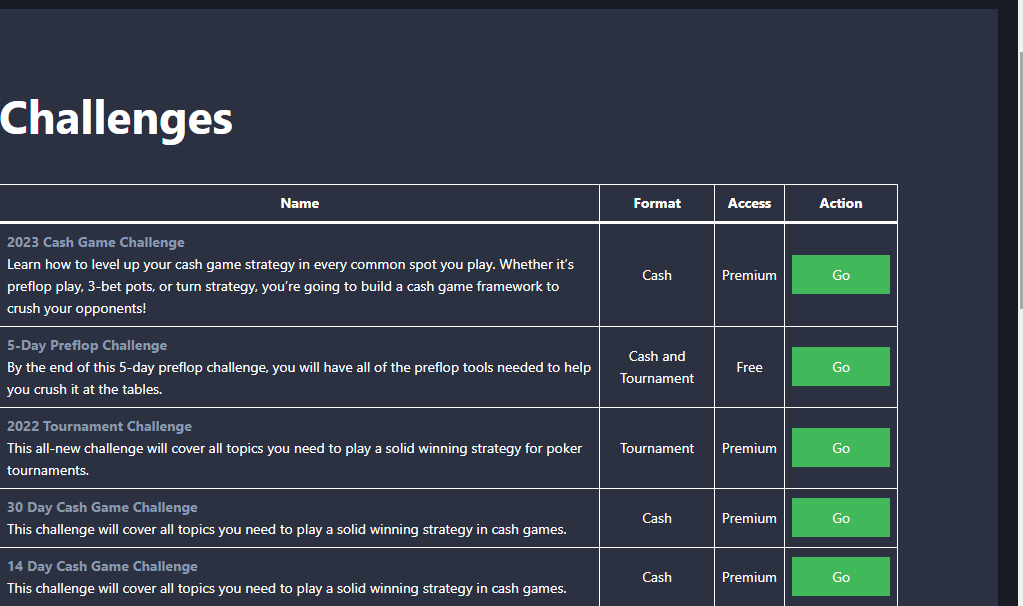Open the 5-Day Preflop Challenge link
This screenshot has width=1023, height=606.
point(87,345)
